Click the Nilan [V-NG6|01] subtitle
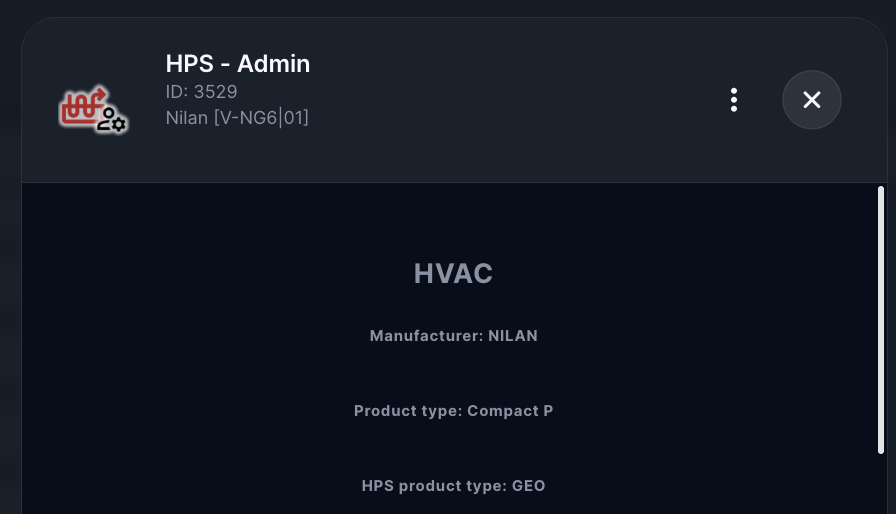The height and width of the screenshot is (514, 896). 237,118
